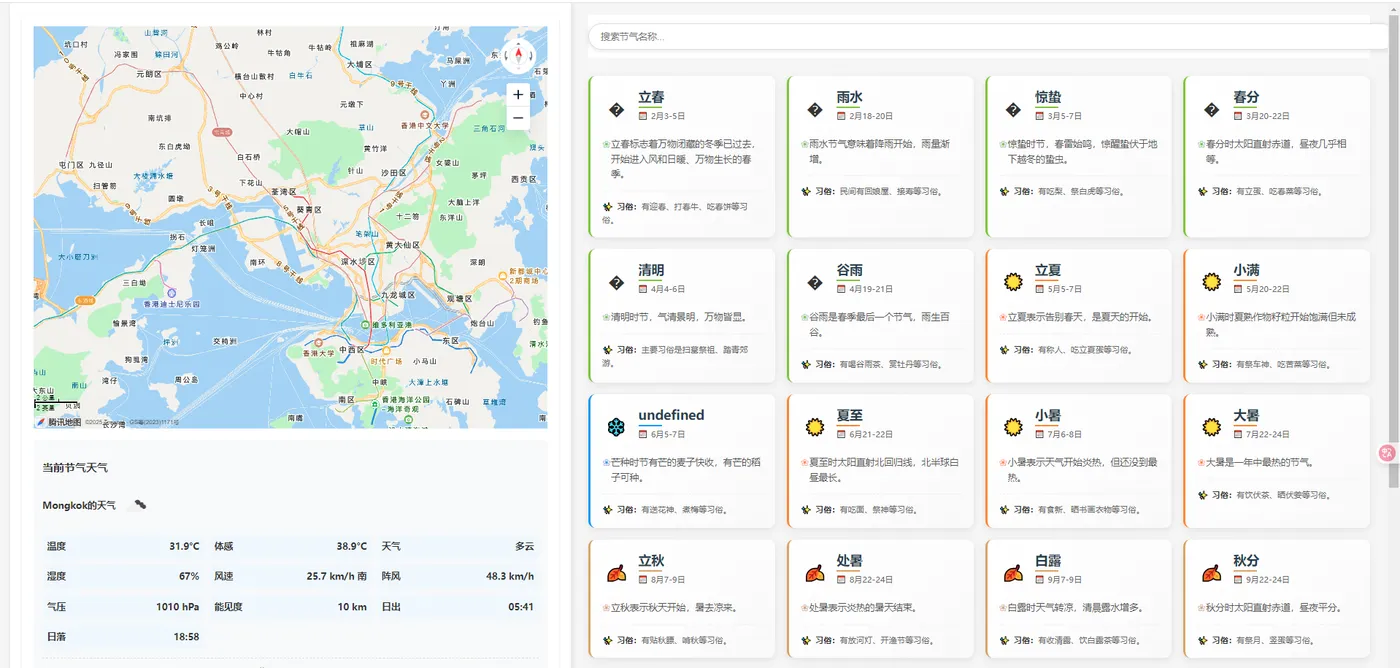Click the sunrise time 05:41
This screenshot has height=668, width=1400.
coord(521,606)
